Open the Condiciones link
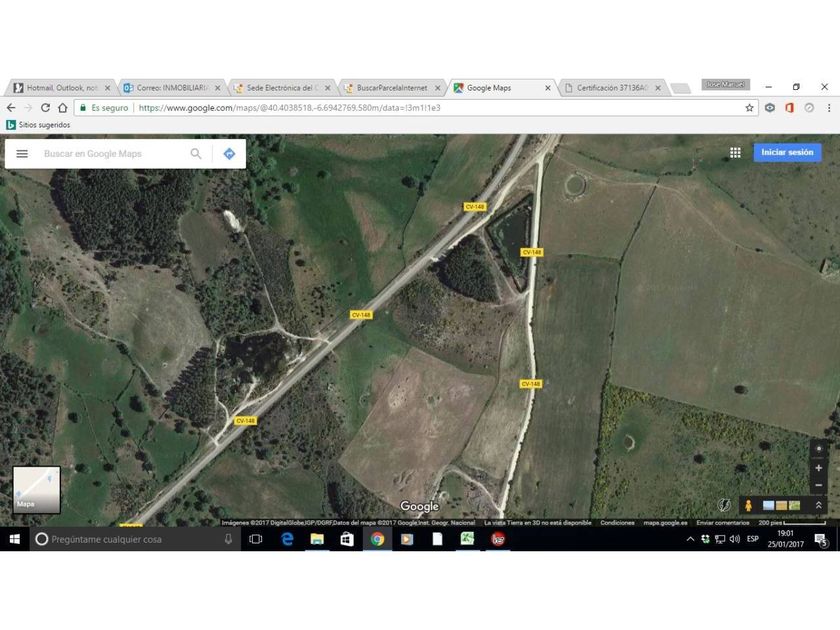This screenshot has width=840, height=630. [x=617, y=522]
